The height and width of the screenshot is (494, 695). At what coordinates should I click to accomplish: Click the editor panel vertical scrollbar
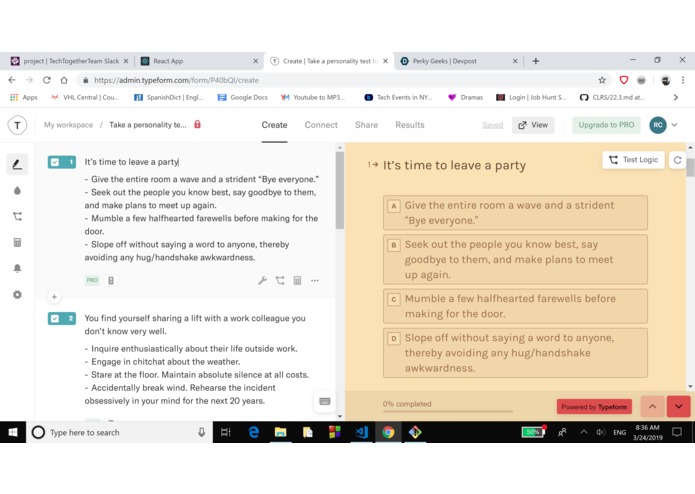[x=340, y=191]
